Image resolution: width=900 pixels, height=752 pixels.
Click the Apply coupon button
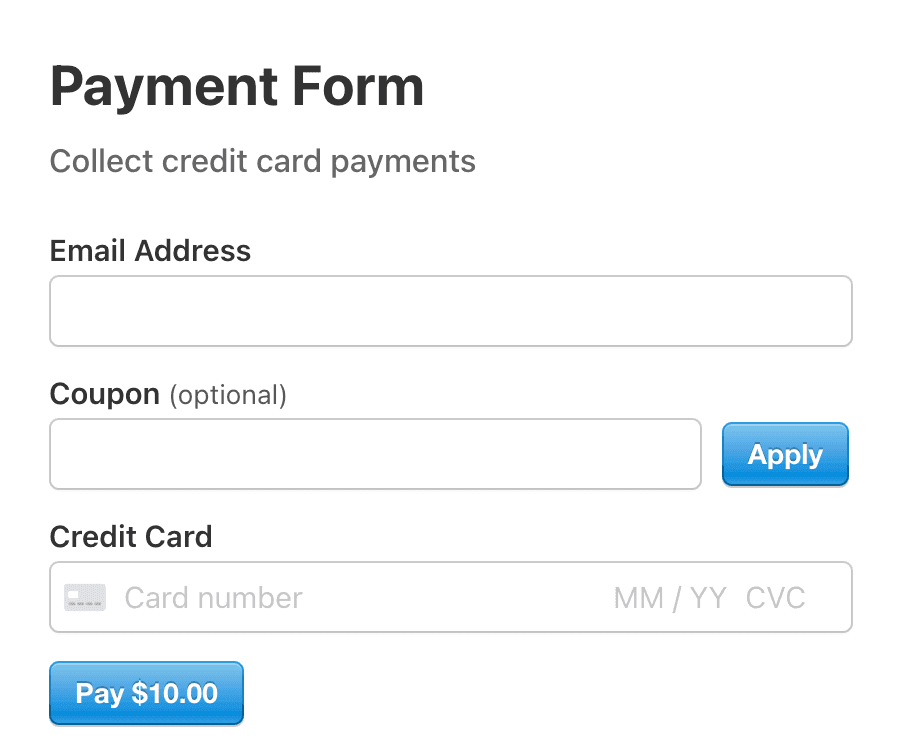(x=785, y=454)
